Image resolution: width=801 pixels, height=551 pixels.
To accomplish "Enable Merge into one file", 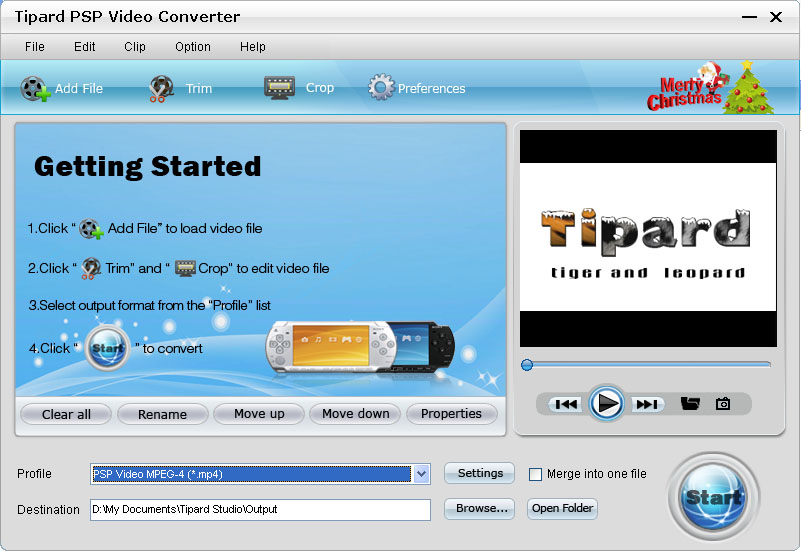I will 535,474.
